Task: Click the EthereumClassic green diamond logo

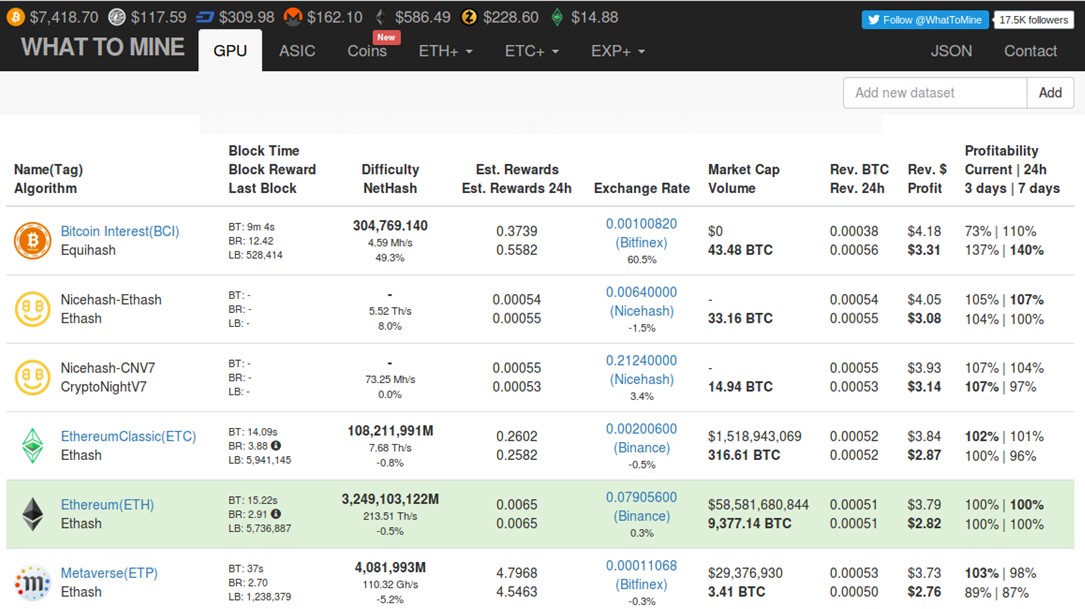Action: tap(33, 446)
